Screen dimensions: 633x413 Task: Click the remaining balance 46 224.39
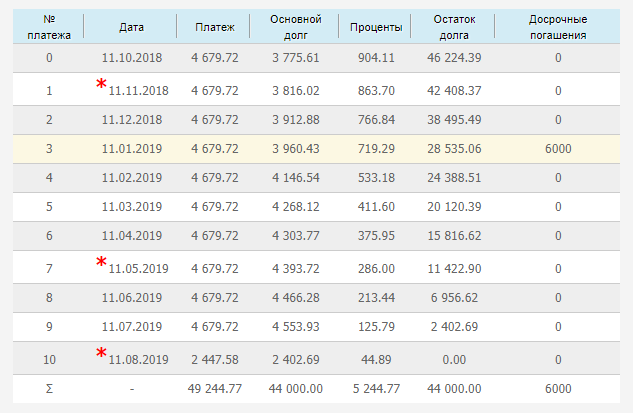(457, 59)
